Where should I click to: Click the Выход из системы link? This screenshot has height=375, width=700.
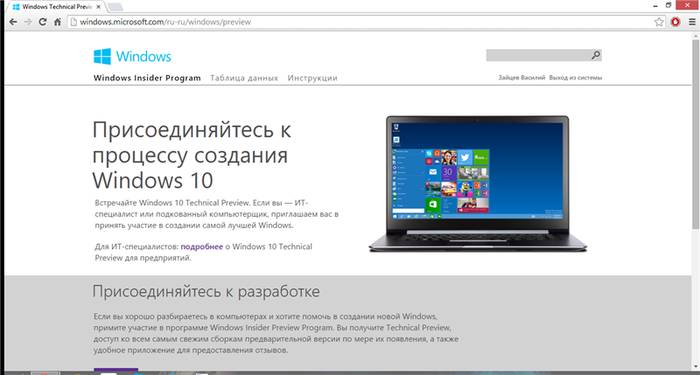pyautogui.click(x=575, y=78)
